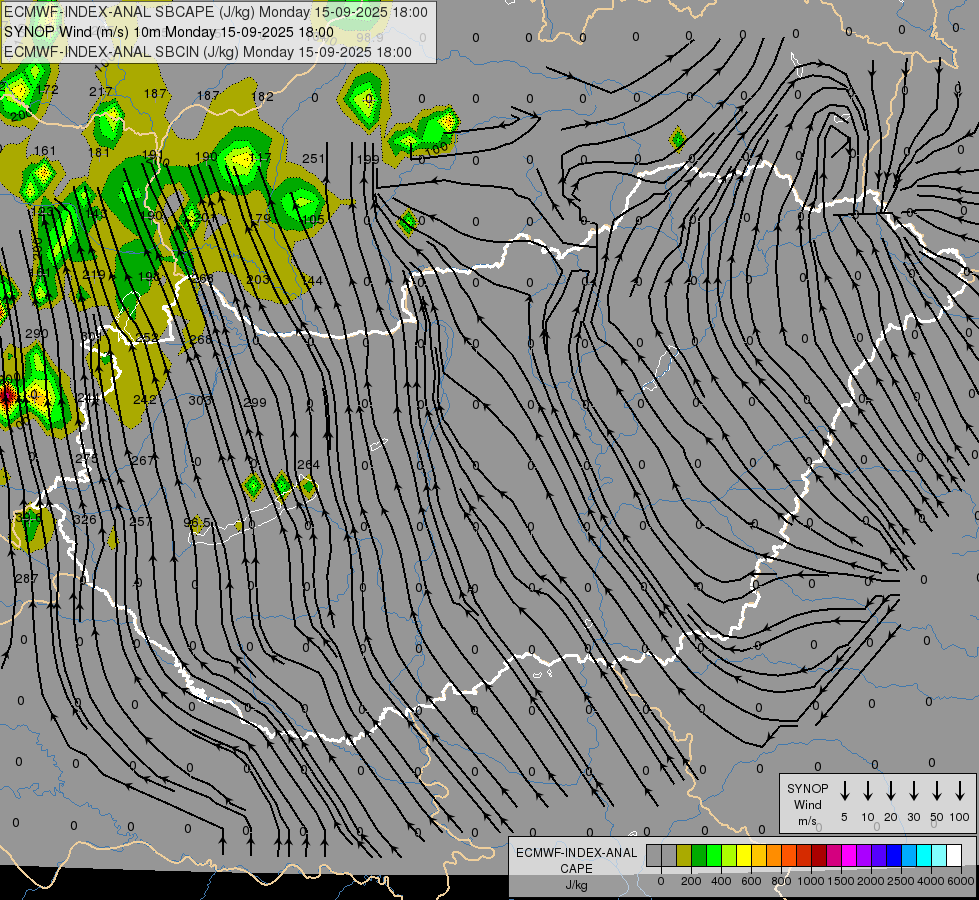Viewport: 979px width, 900px height.
Task: Select the pure yellow CAPE legend swatch
Action: [744, 856]
